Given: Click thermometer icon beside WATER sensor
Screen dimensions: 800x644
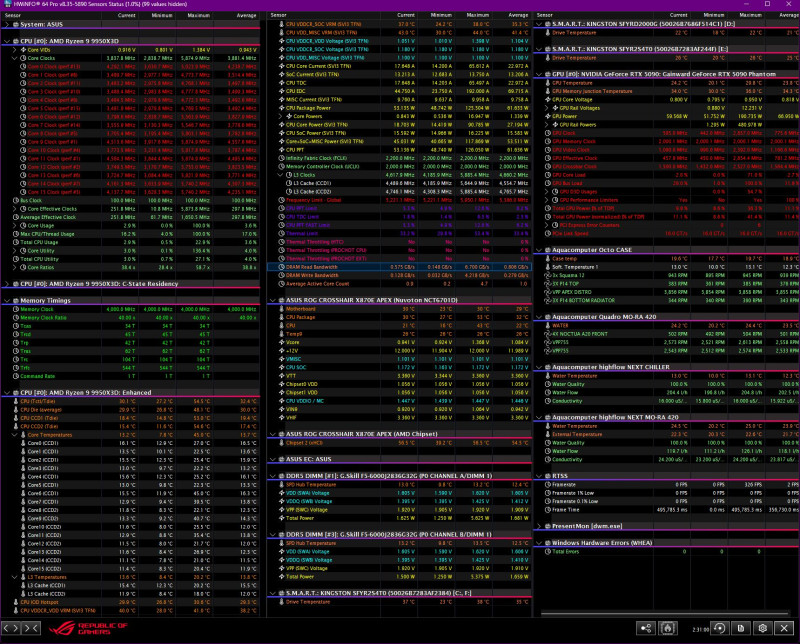Looking at the screenshot, I should [x=548, y=326].
